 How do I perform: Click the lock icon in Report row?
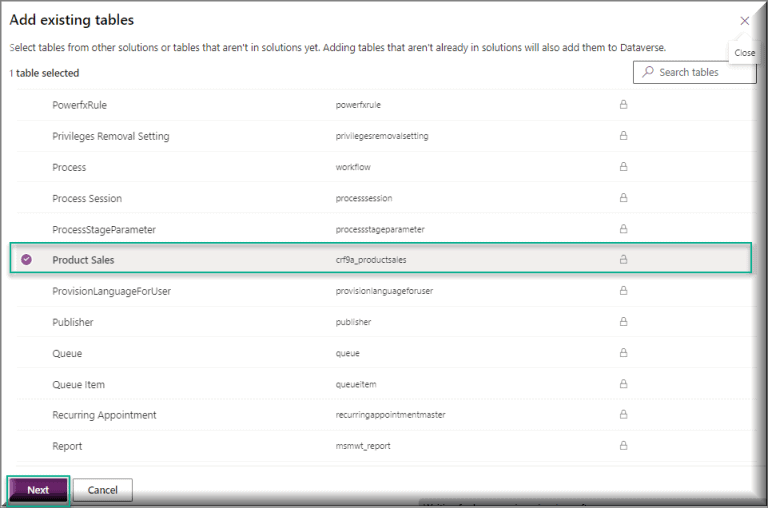click(624, 446)
